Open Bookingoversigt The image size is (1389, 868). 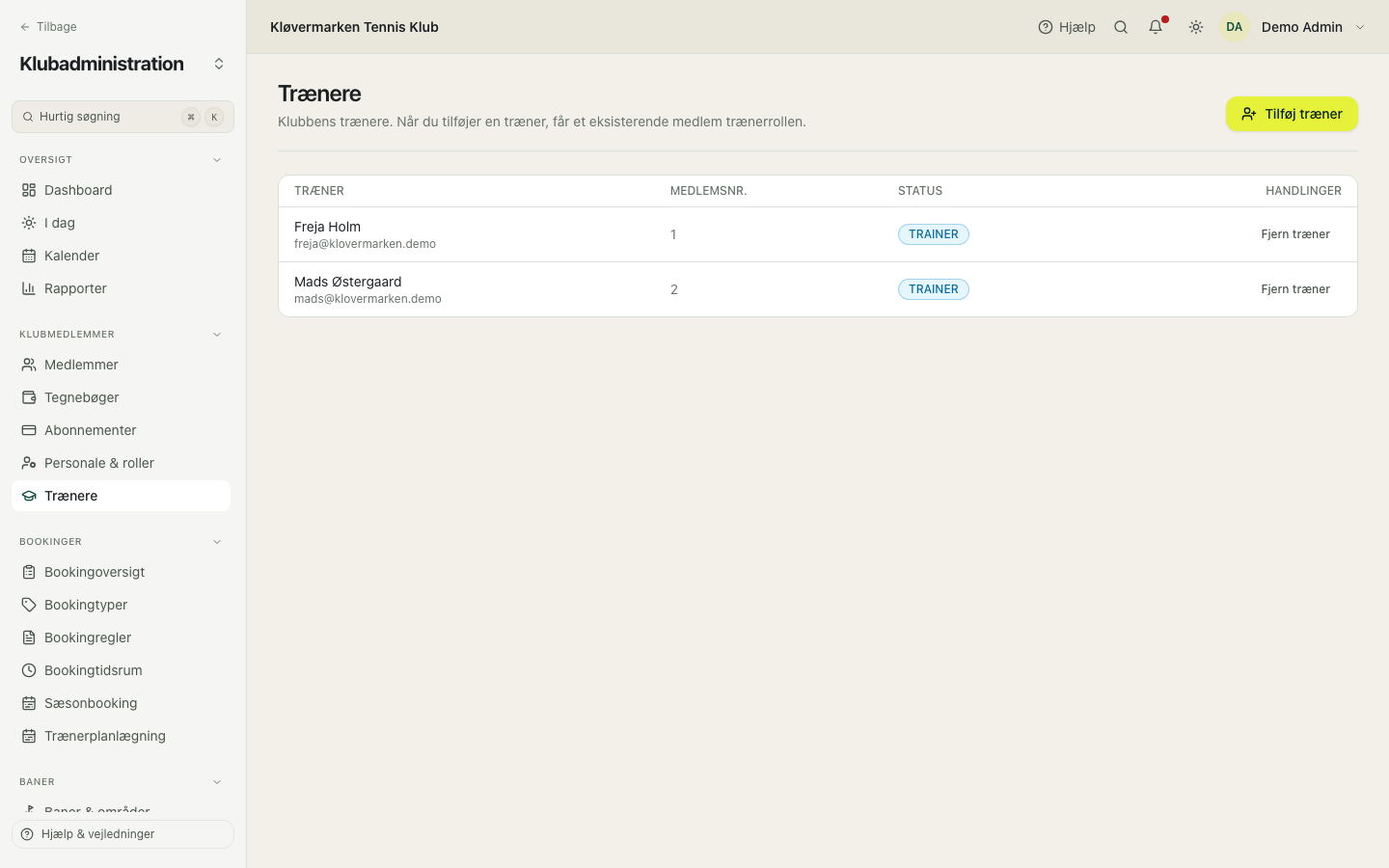(121, 572)
